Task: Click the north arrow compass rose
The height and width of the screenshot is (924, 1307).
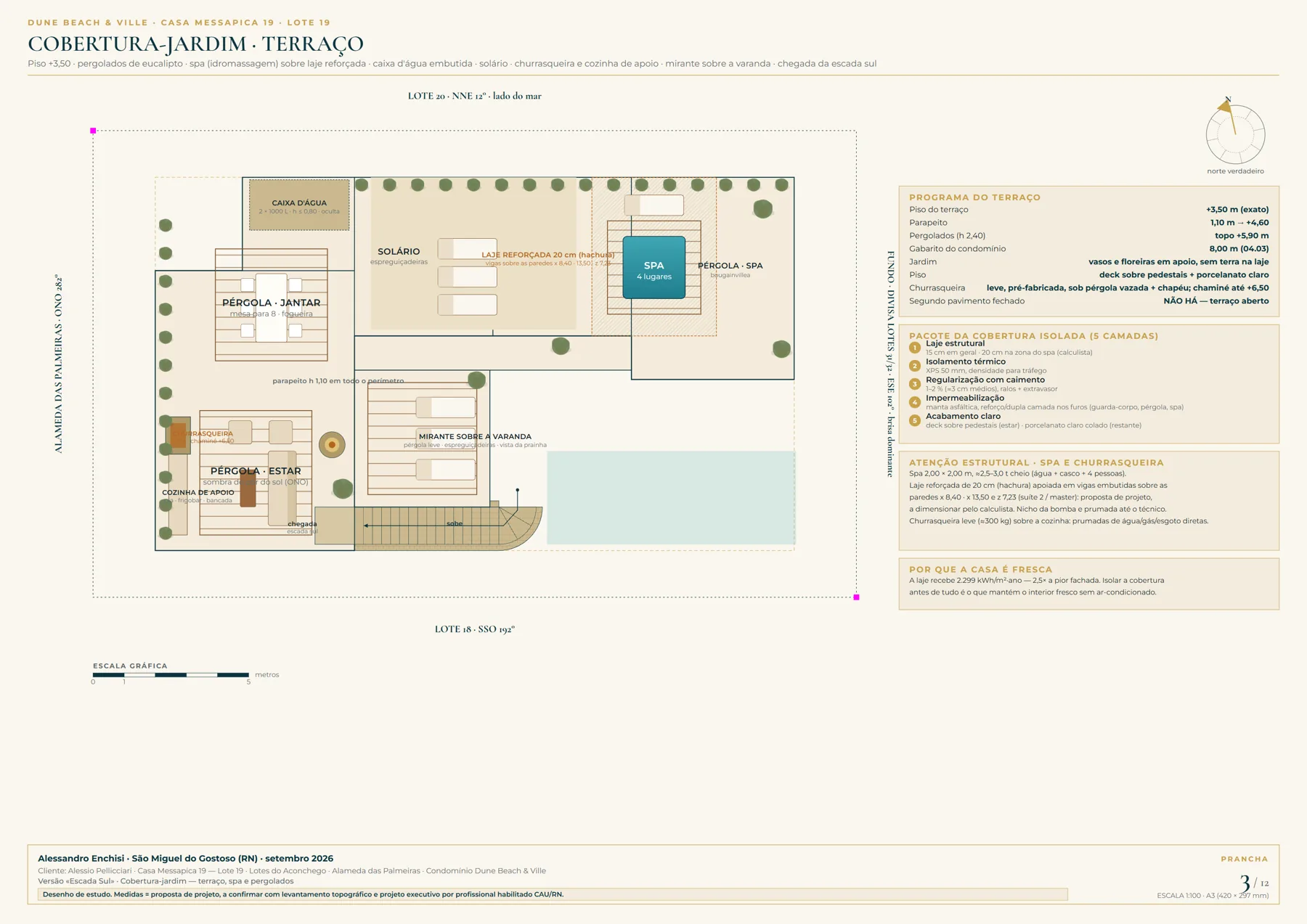Action: (1235, 133)
